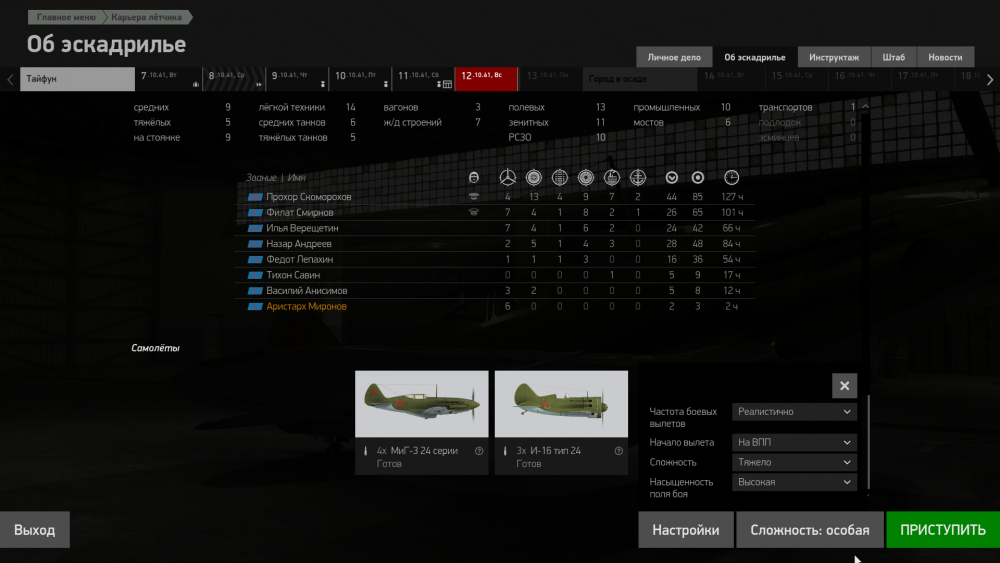Viewport: 1000px width, 563px height.
Task: Open the Инструктаж tab
Action: click(834, 57)
